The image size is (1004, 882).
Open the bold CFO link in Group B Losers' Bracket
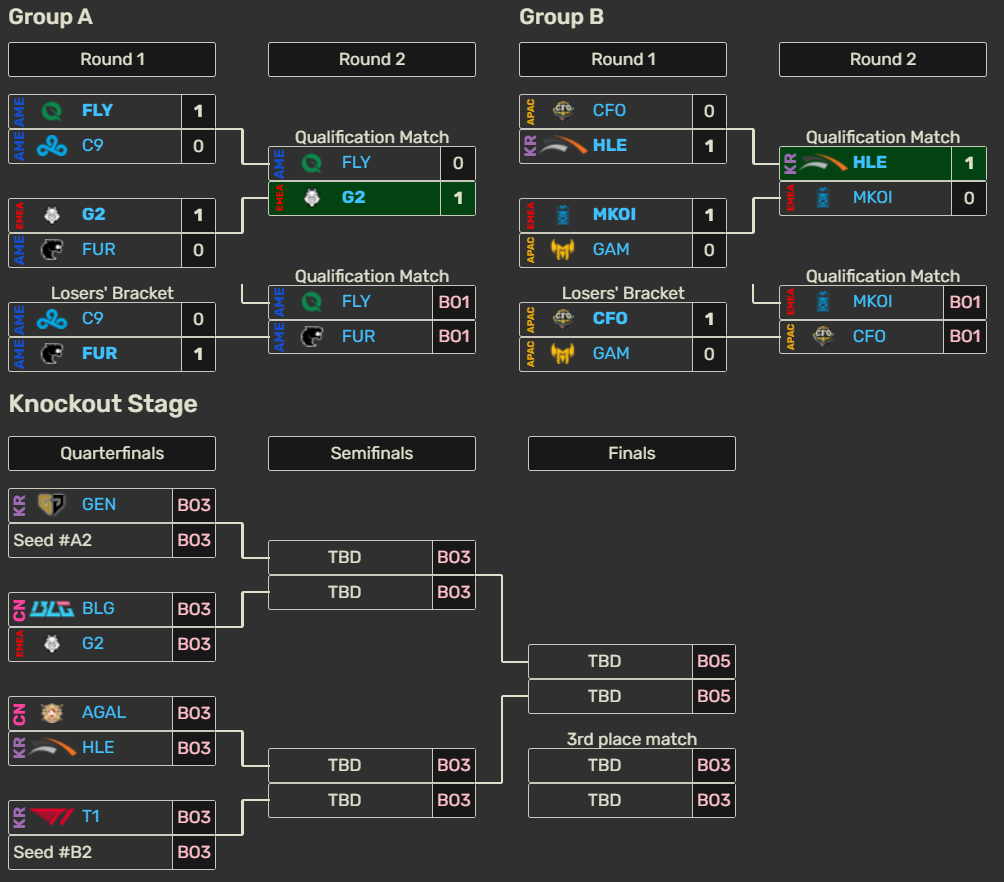[x=610, y=319]
